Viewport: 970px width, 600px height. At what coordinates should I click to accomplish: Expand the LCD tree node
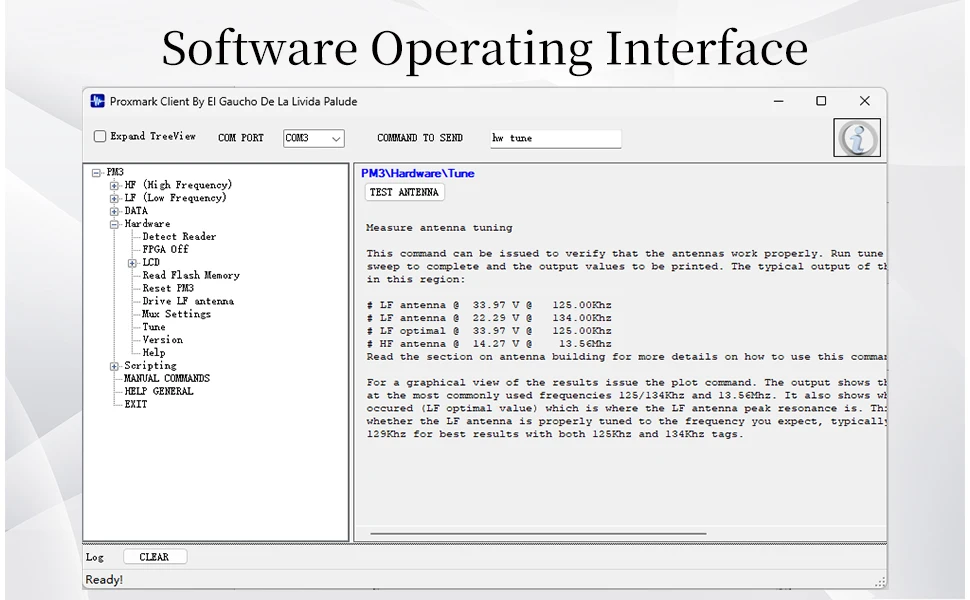pos(132,263)
